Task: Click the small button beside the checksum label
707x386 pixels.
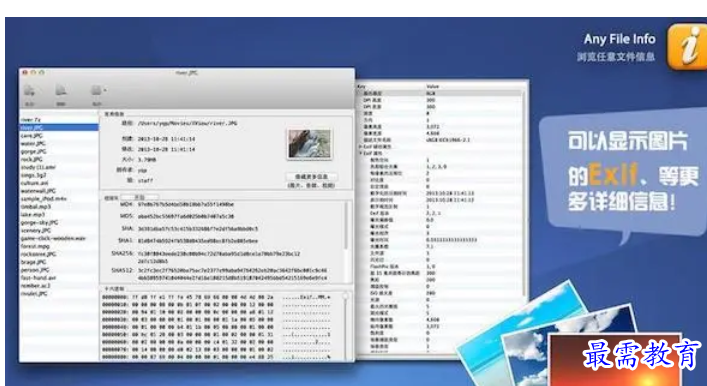Action: pos(139,198)
